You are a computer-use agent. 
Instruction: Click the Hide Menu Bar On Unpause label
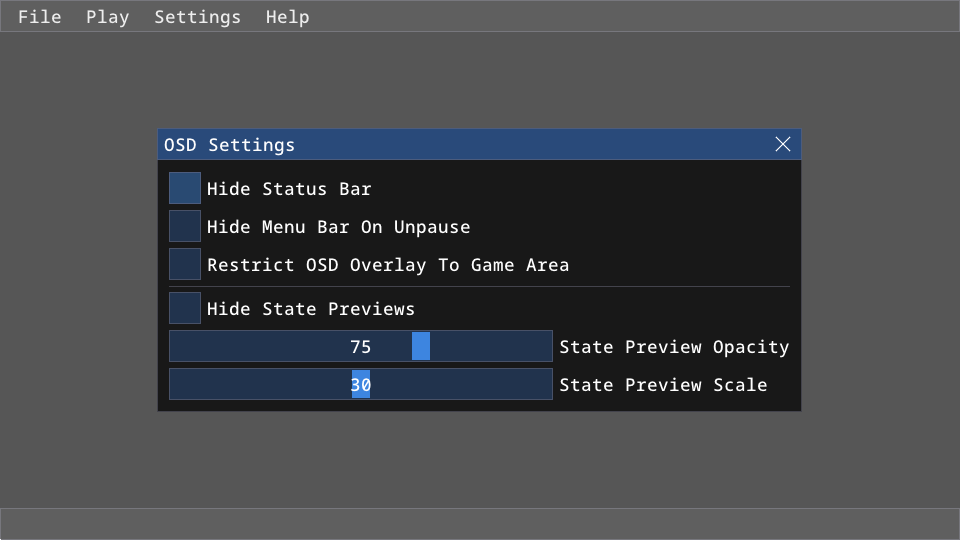(338, 227)
